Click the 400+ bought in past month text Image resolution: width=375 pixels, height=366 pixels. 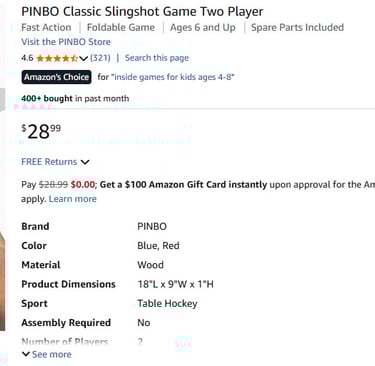click(75, 99)
